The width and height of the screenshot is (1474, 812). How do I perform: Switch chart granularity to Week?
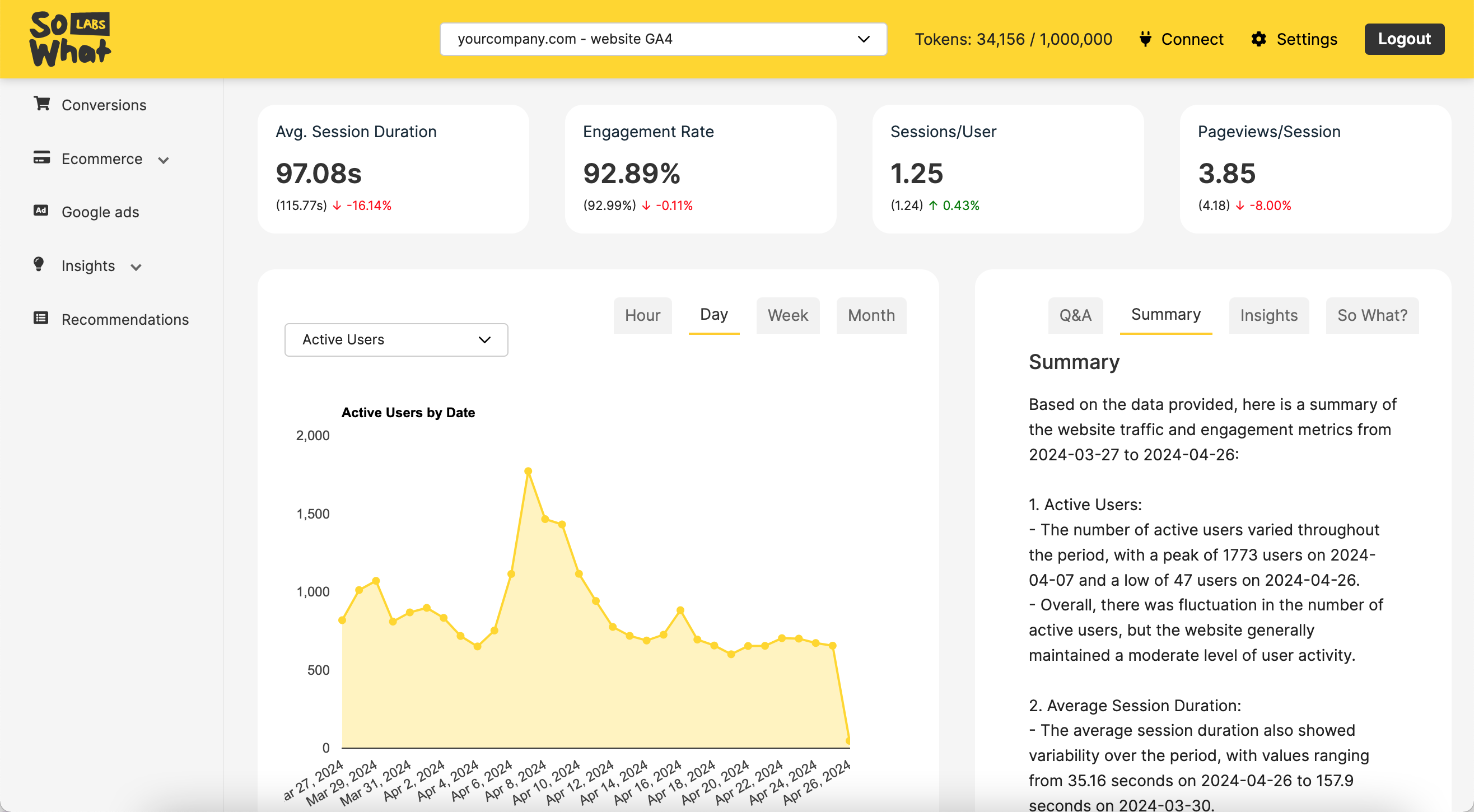(x=787, y=315)
